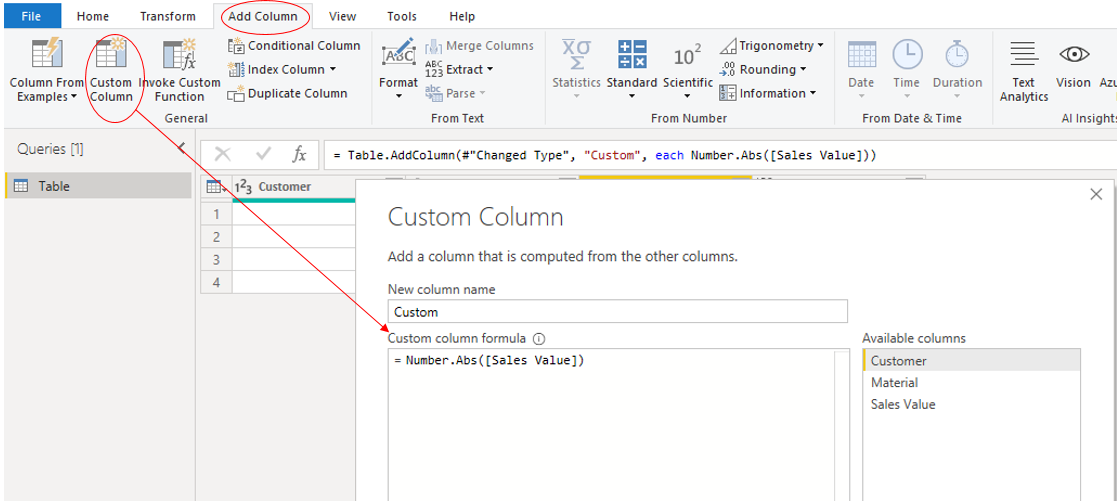The height and width of the screenshot is (503, 1117).
Task: Click the Statistics icon
Action: (x=576, y=55)
